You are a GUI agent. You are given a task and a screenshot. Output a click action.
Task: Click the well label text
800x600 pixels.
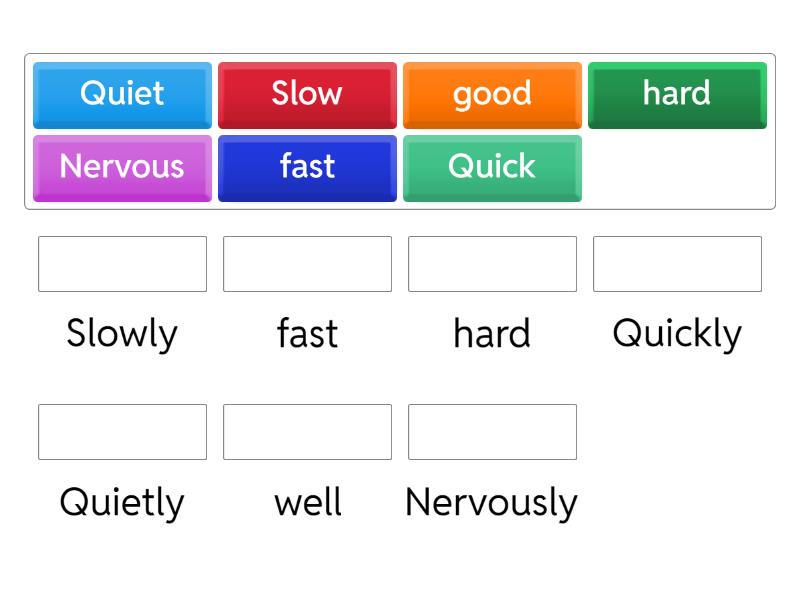pyautogui.click(x=307, y=501)
